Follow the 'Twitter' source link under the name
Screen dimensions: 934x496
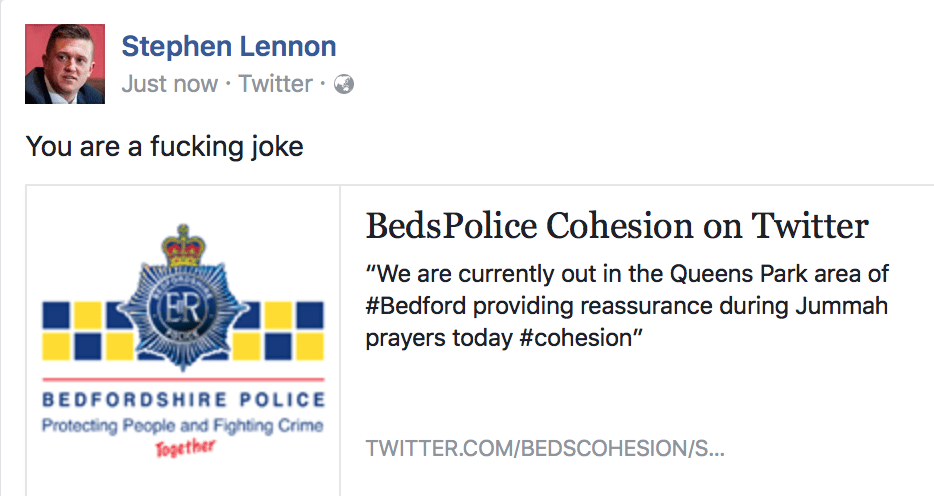tap(275, 84)
